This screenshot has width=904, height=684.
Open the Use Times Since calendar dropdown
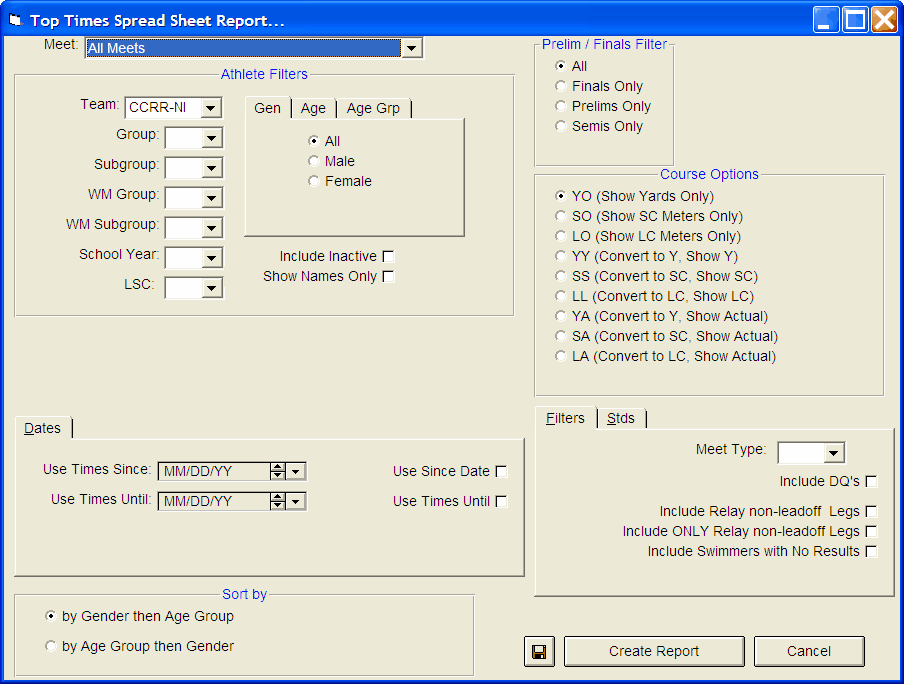click(x=297, y=471)
